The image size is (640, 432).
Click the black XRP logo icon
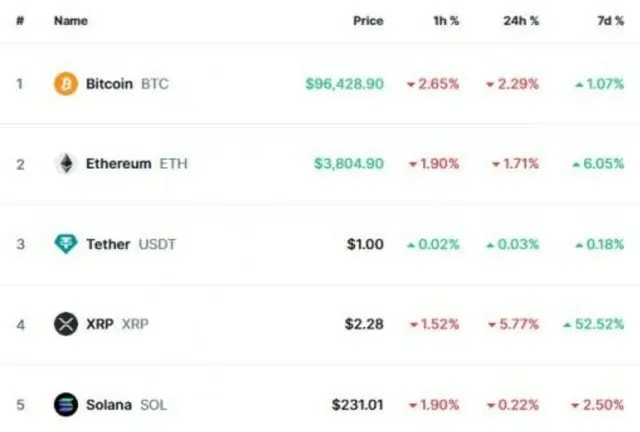(x=66, y=324)
